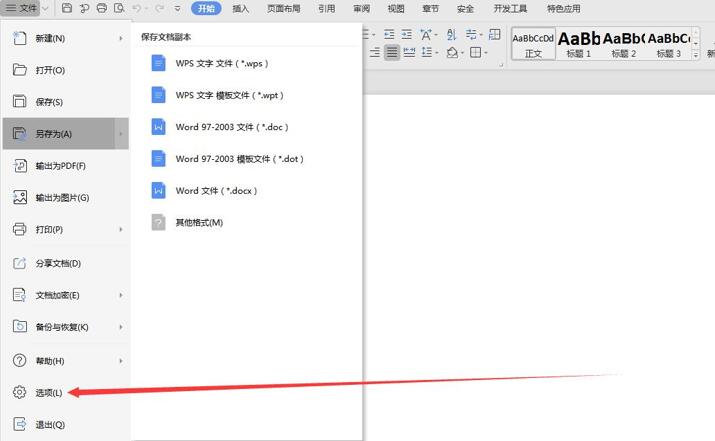Click the increase indent icon
715x441 pixels.
coord(406,35)
